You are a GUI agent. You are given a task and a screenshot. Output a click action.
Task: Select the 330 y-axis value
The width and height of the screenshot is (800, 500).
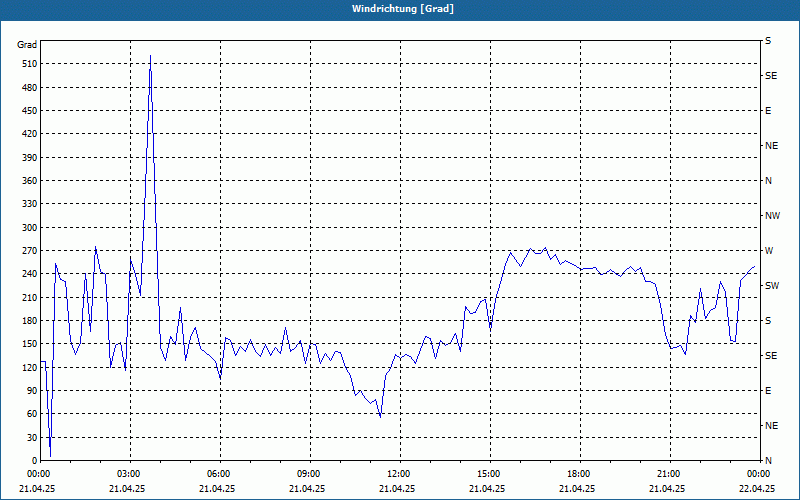click(30, 204)
